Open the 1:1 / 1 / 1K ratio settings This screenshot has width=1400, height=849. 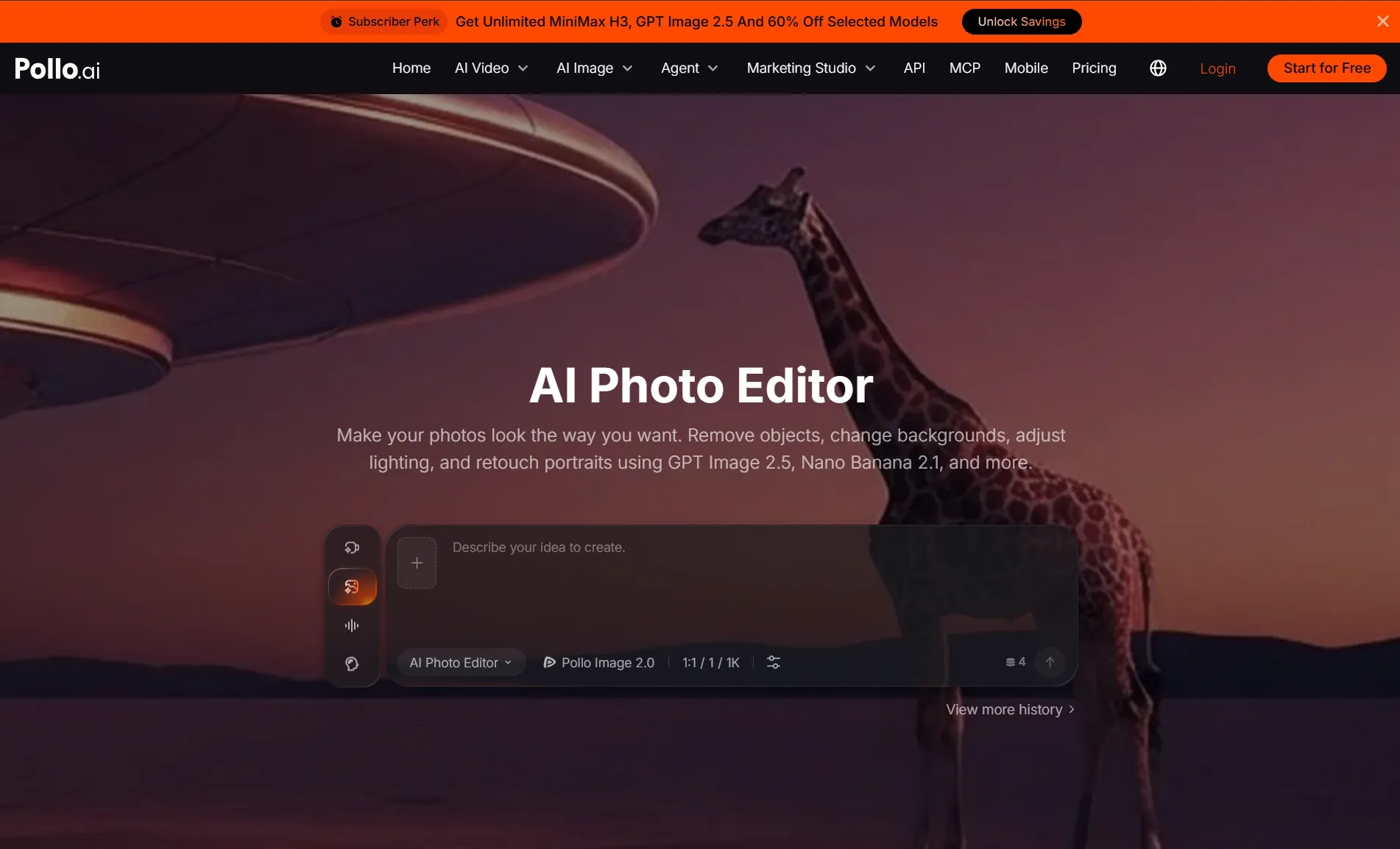(711, 662)
